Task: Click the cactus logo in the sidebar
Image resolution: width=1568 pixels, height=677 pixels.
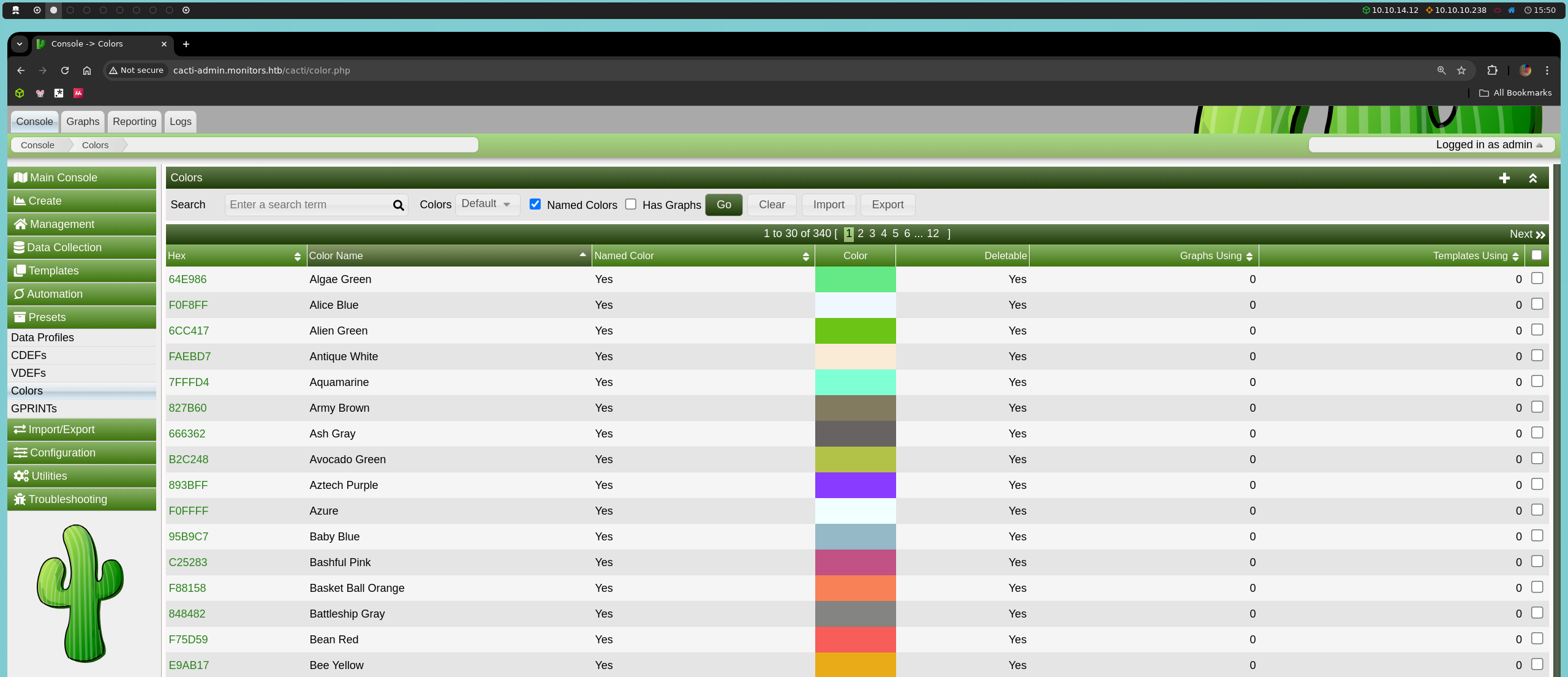Action: (x=81, y=592)
